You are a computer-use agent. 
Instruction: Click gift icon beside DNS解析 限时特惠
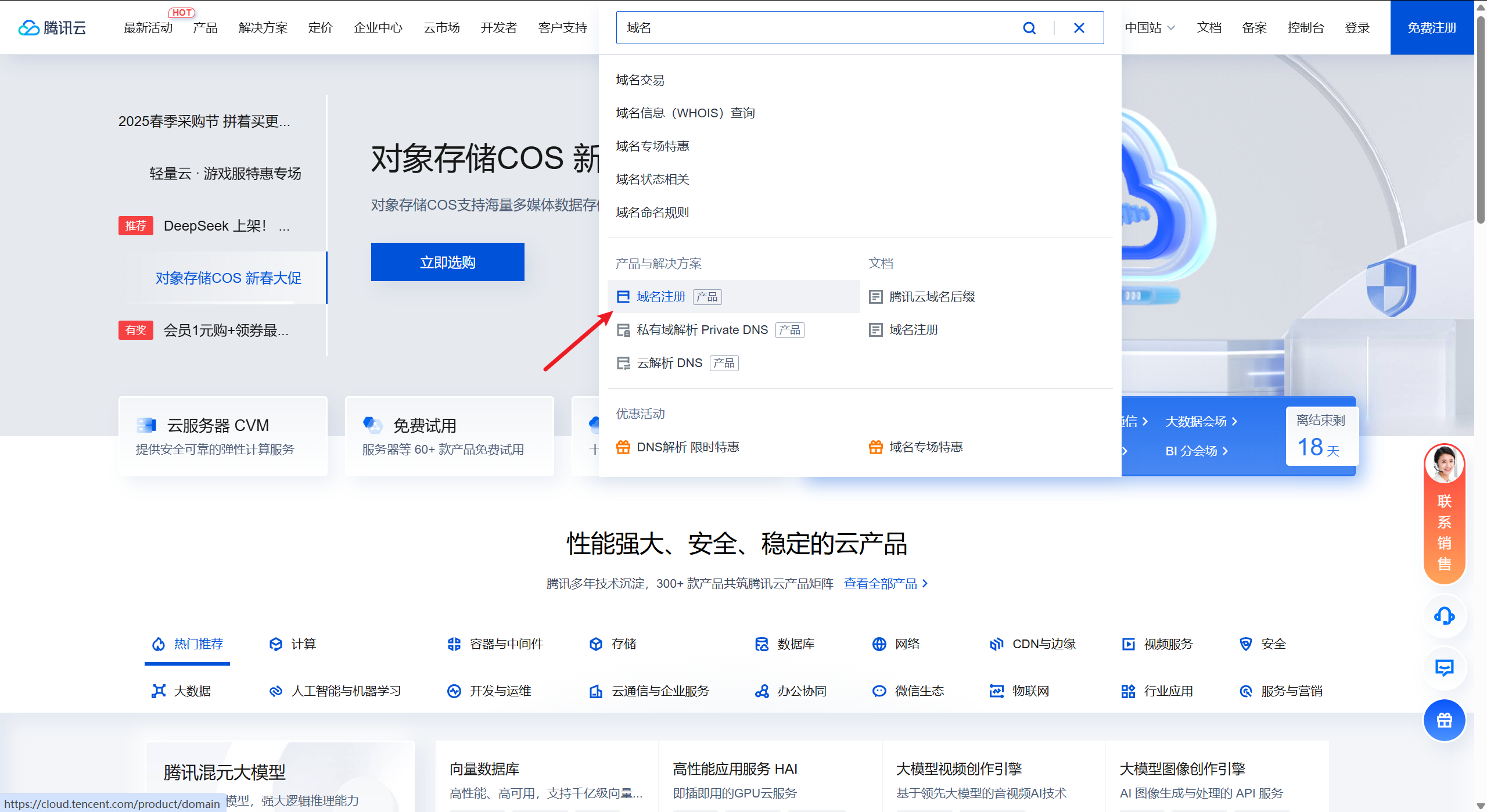623,447
